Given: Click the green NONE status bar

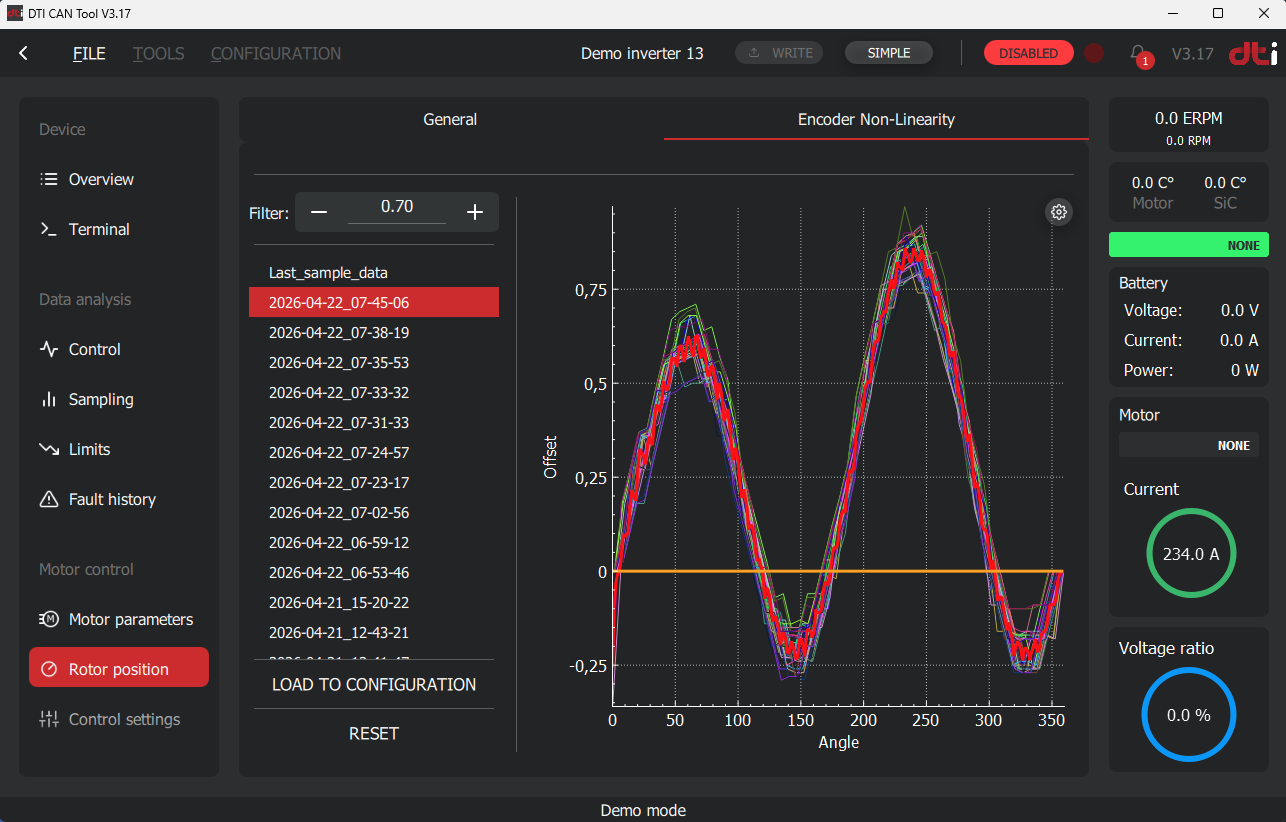Looking at the screenshot, I should tap(1189, 245).
